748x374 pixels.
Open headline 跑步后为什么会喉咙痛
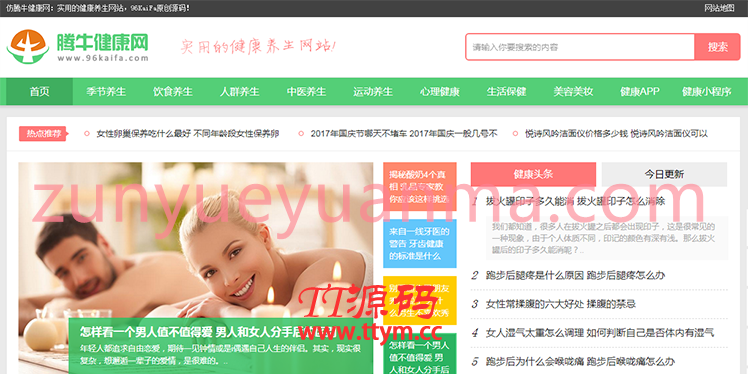pyautogui.click(x=580, y=361)
